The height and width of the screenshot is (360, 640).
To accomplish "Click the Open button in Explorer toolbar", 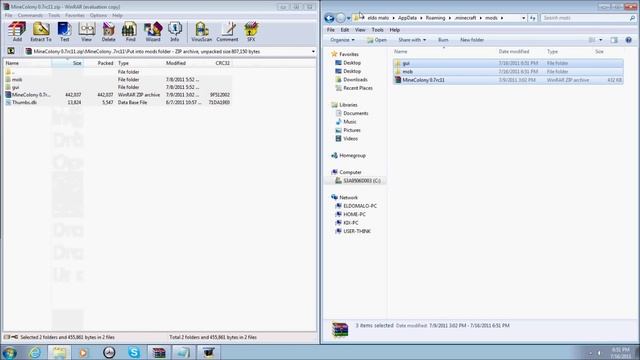I will tap(376, 40).
